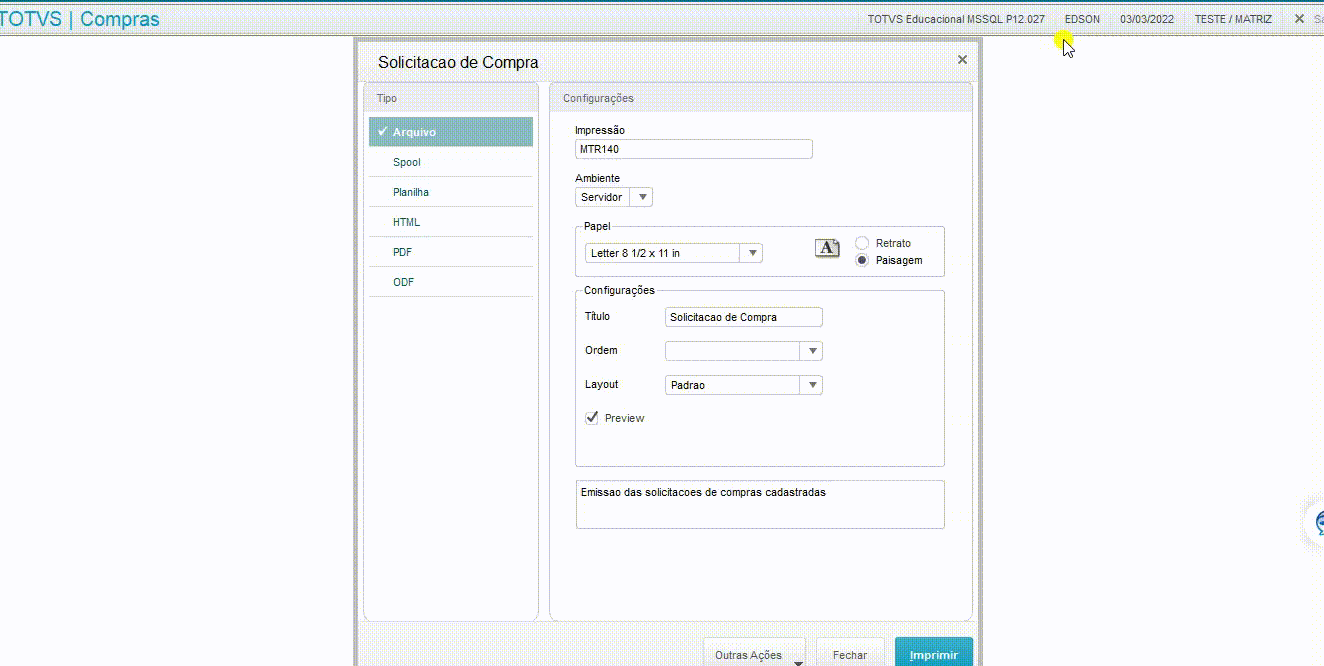The image size is (1324, 666).
Task: Select the Arquivo output type
Action: coord(450,132)
